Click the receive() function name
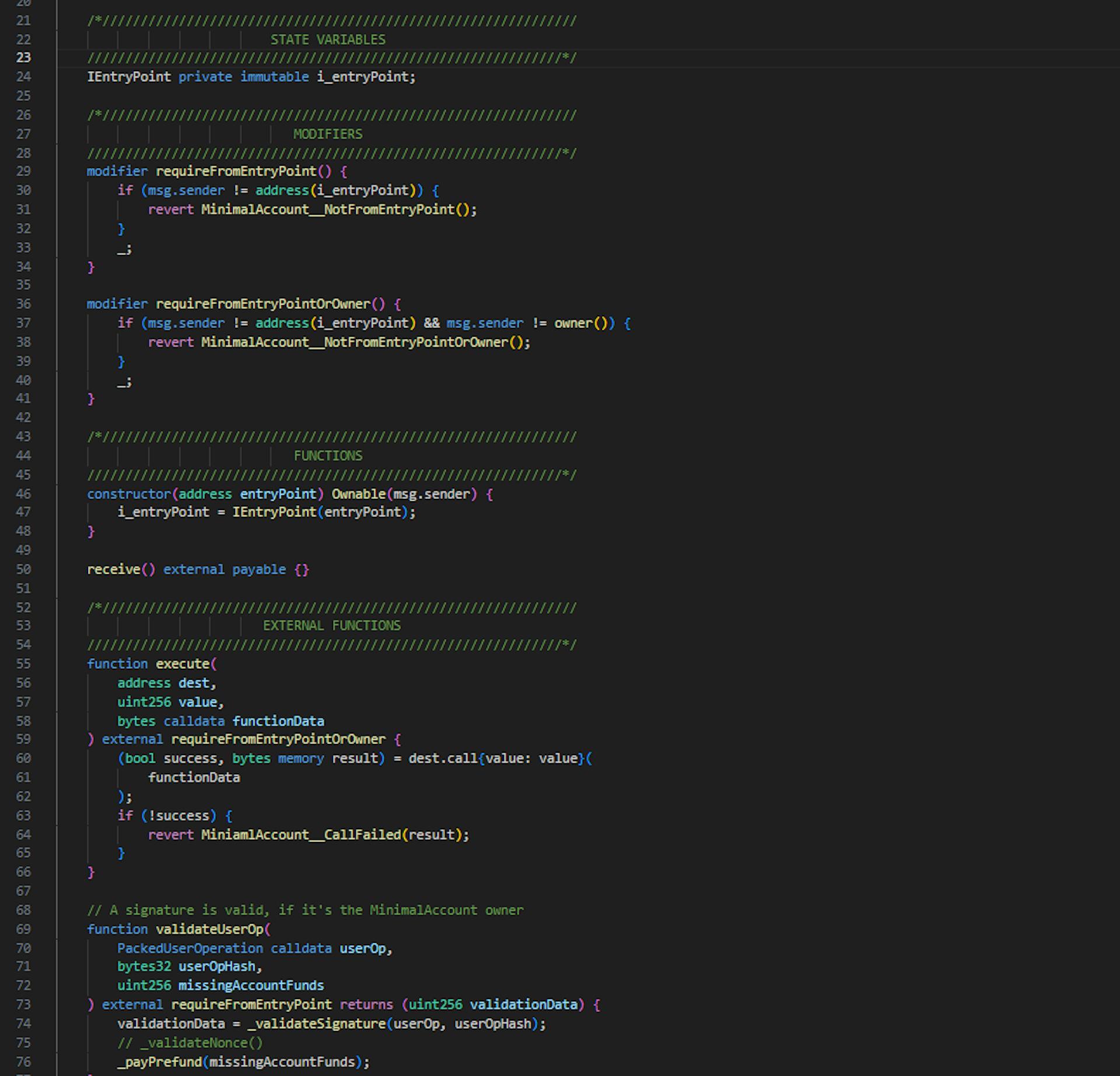Viewport: 1120px width, 1076px height. coord(113,569)
